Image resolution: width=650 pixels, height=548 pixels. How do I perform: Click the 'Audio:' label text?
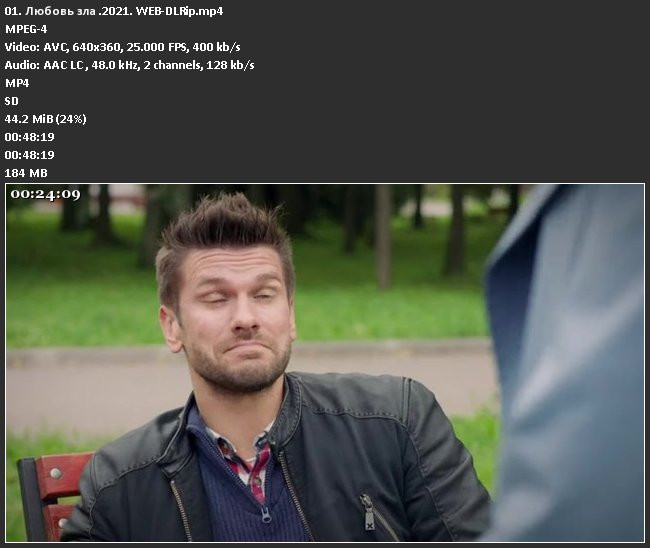[22, 65]
